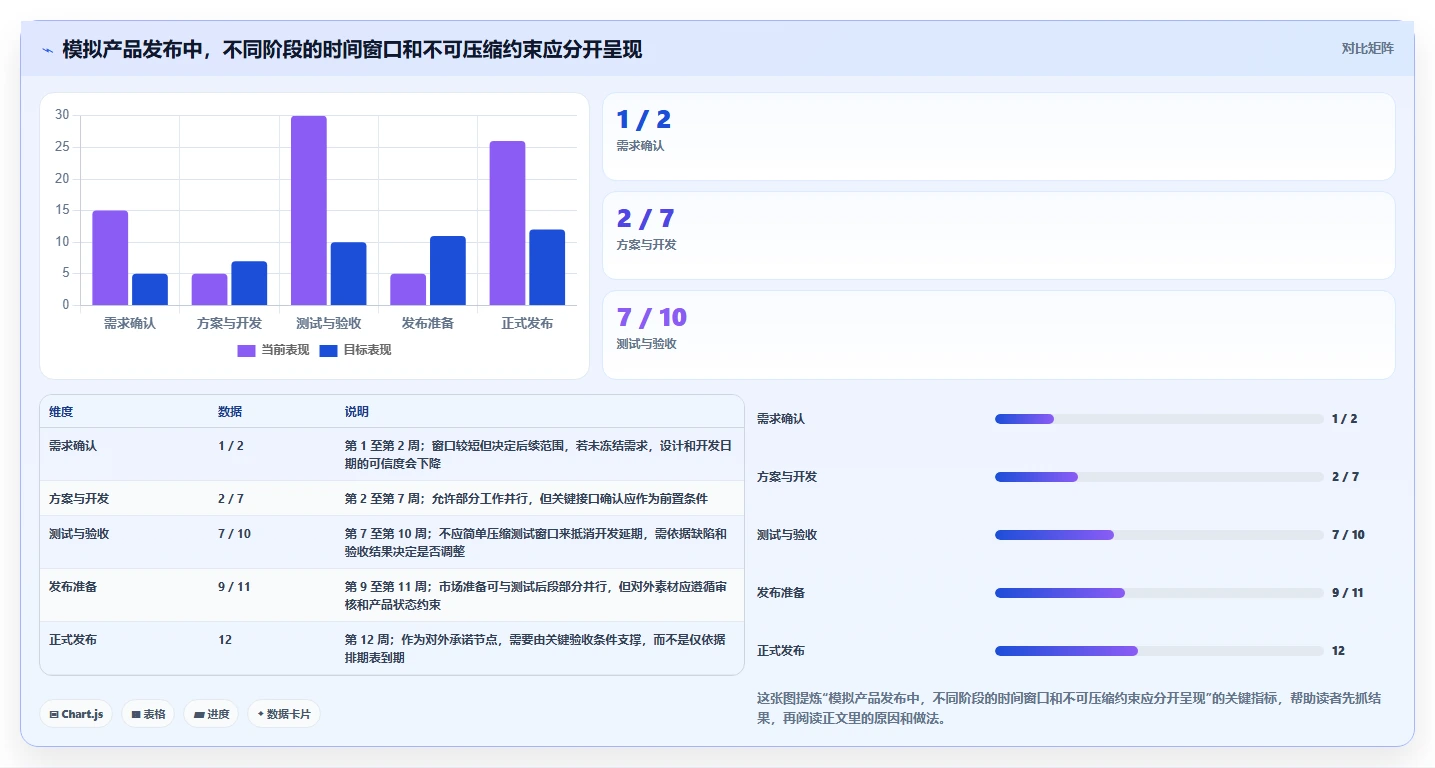Click the 方案与开发 blue bar in chart
1435x768 pixels.
[x=249, y=283]
